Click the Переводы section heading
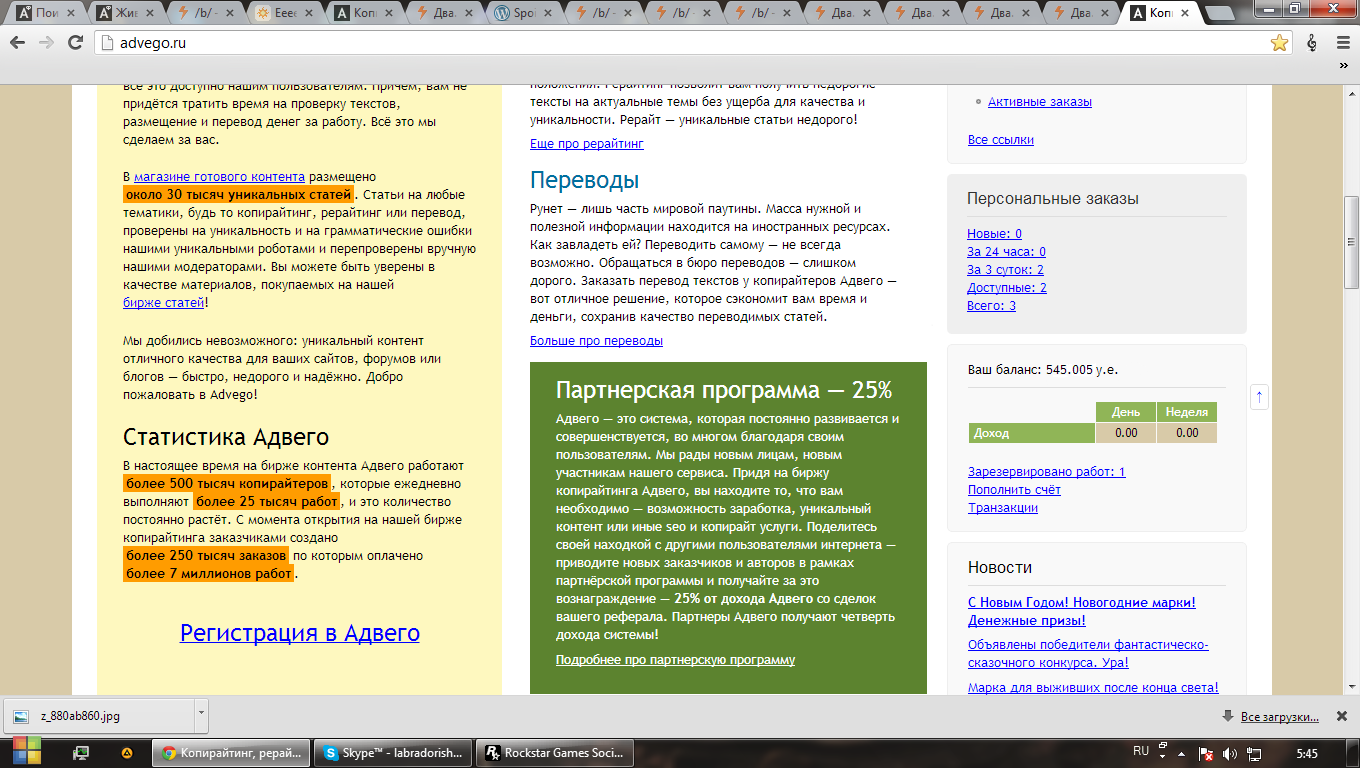Screen dimensions: 1360x768 coord(584,180)
